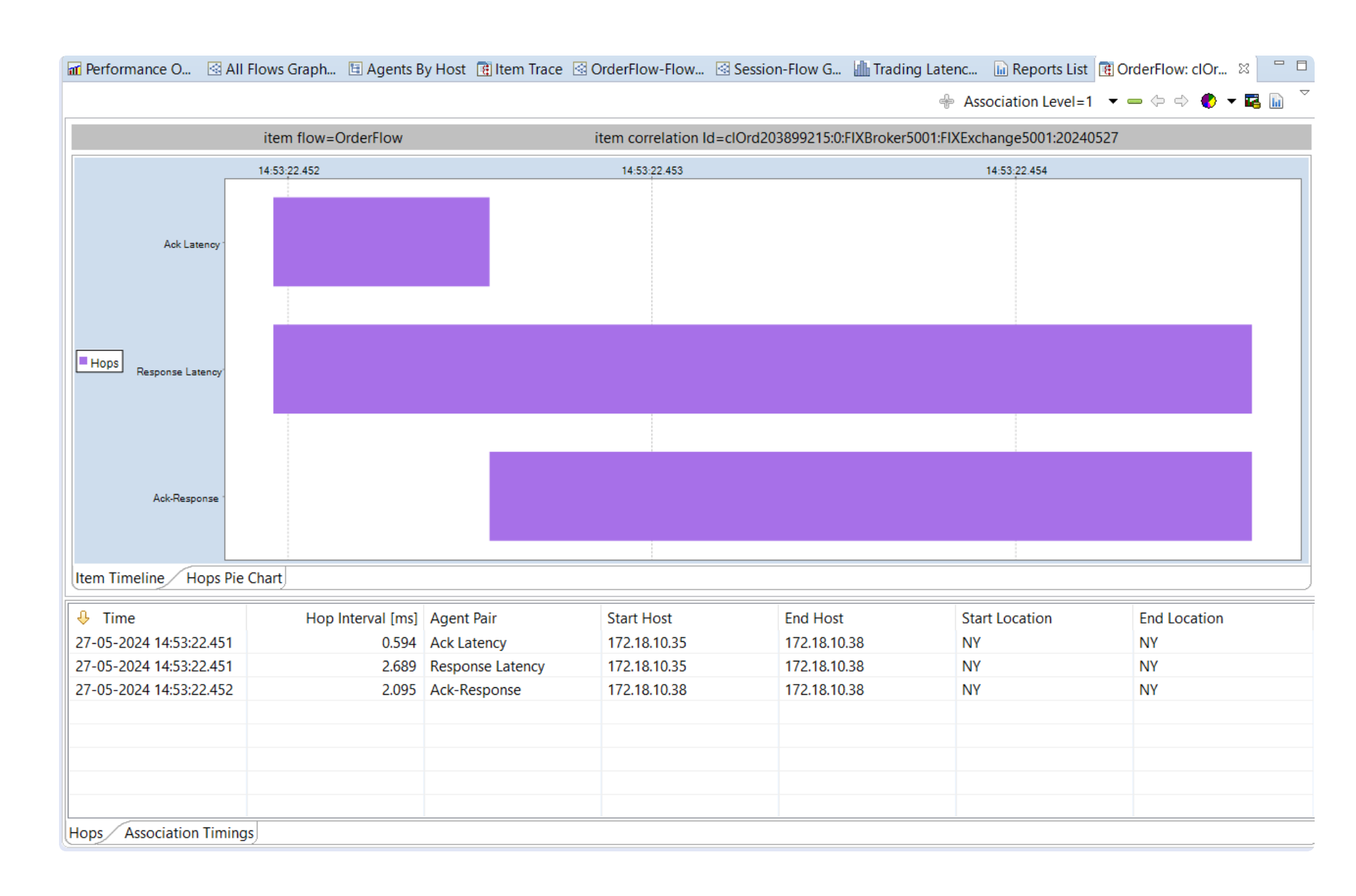Click the Ack Latency timeline bar
The width and height of the screenshot is (1356, 896).
[x=381, y=242]
